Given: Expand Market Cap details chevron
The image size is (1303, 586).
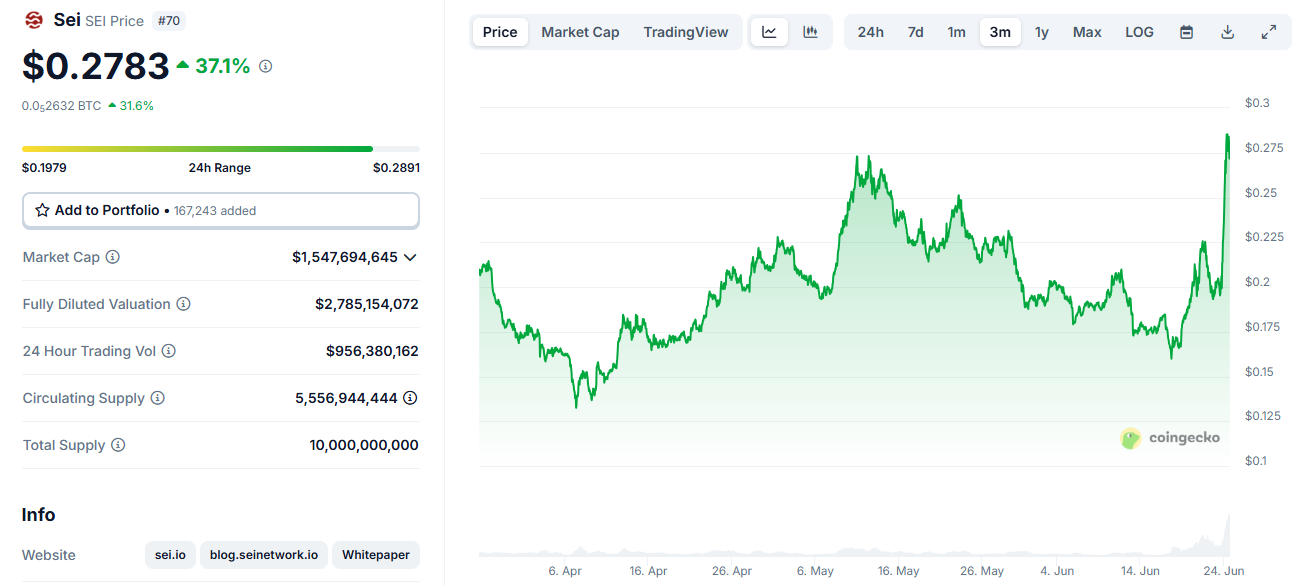Looking at the screenshot, I should pyautogui.click(x=410, y=257).
